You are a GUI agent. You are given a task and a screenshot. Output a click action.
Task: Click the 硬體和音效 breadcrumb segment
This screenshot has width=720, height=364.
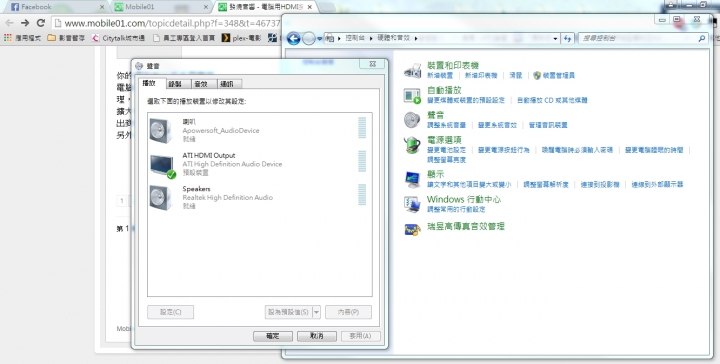click(394, 39)
